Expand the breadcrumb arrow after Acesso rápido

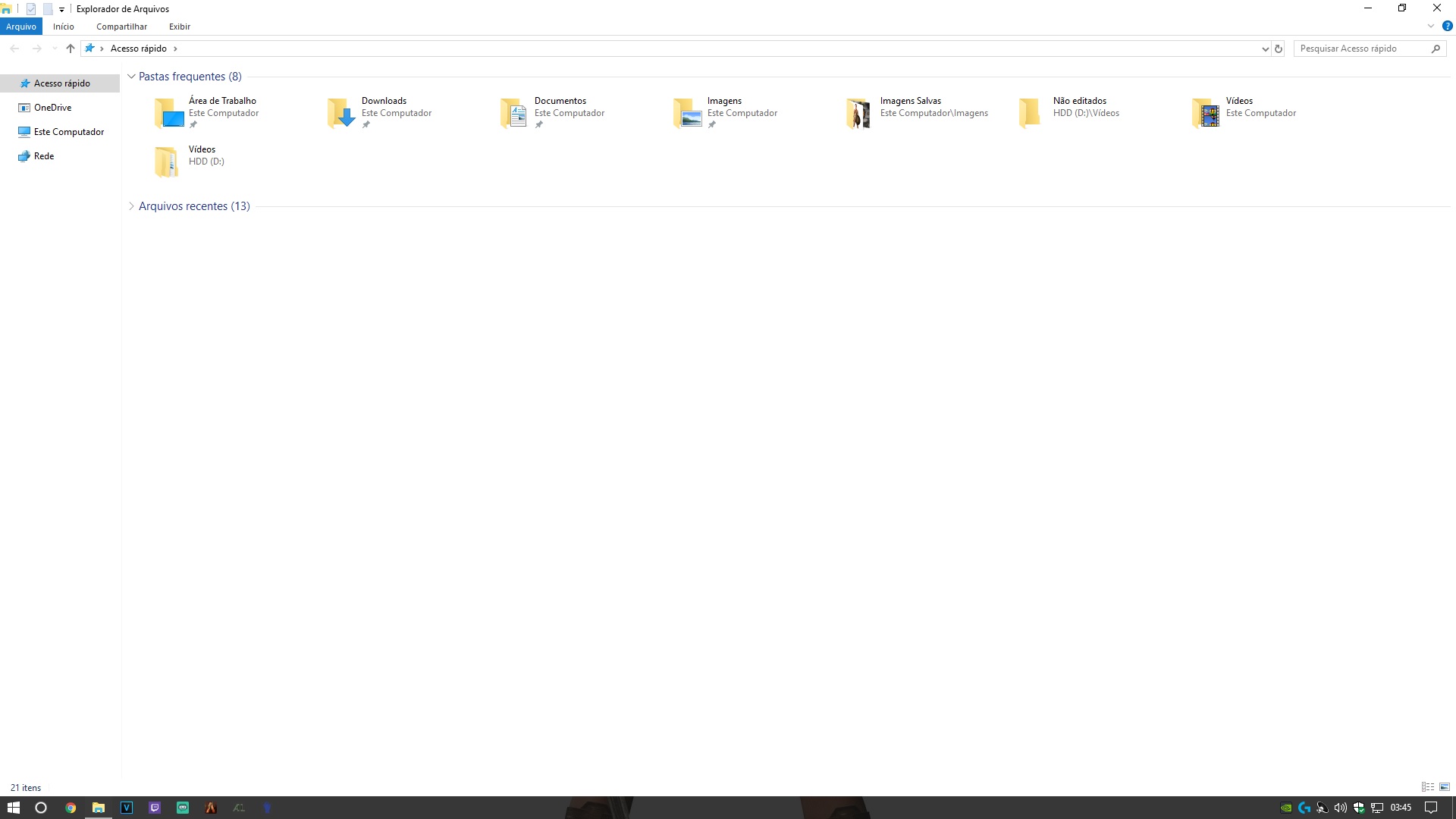coord(175,49)
